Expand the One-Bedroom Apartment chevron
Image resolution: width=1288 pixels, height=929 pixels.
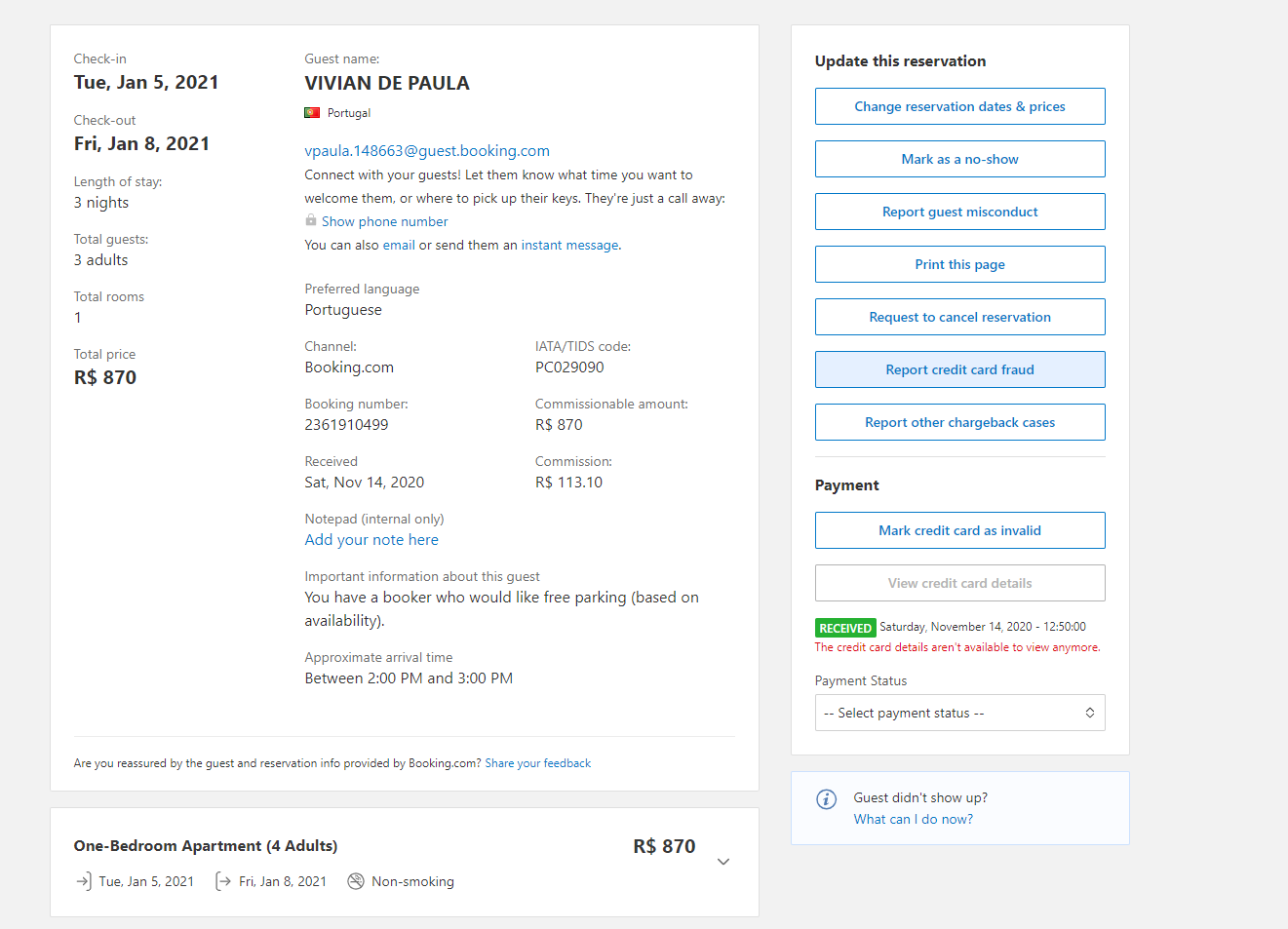click(723, 862)
